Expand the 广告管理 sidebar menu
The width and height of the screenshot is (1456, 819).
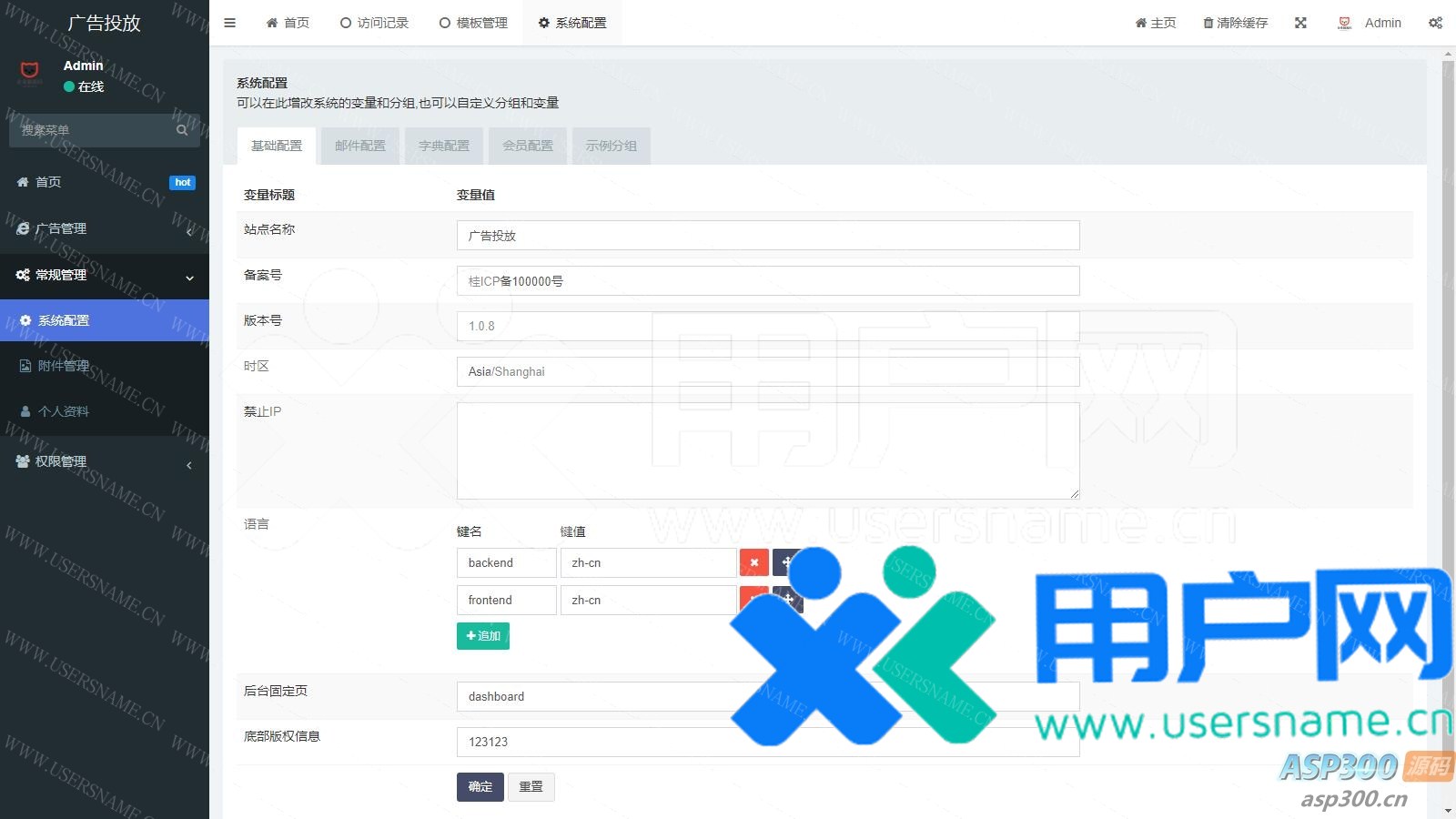(105, 228)
